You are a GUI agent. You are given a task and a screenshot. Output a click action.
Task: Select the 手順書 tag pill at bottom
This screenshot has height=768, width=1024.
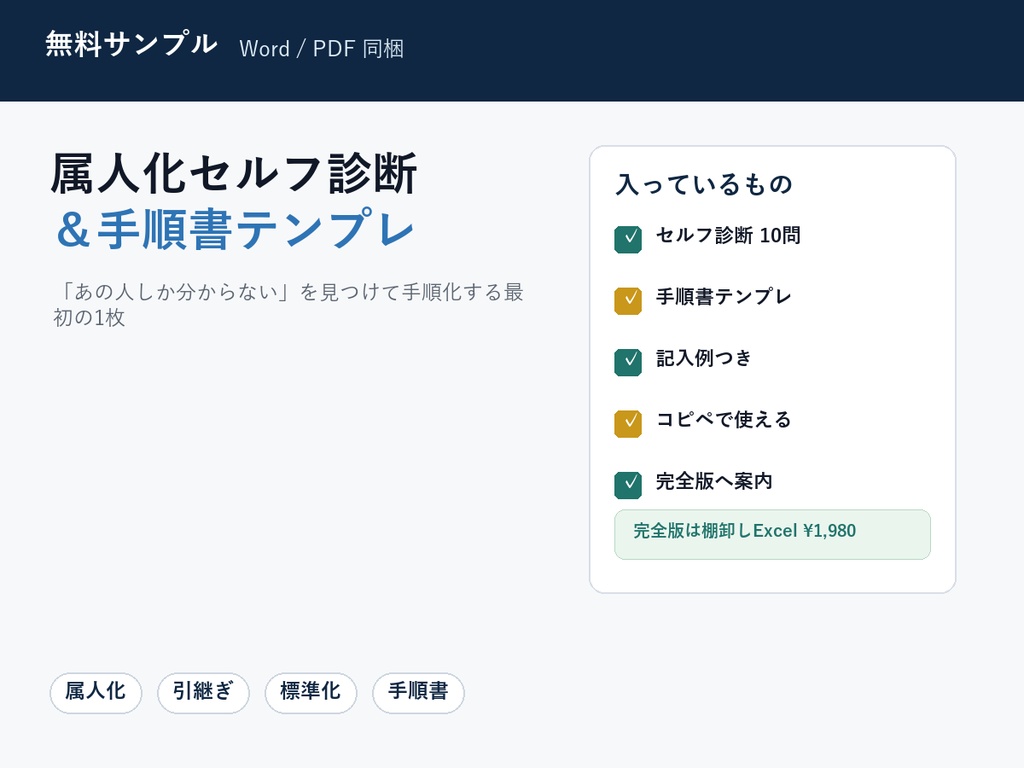(418, 692)
